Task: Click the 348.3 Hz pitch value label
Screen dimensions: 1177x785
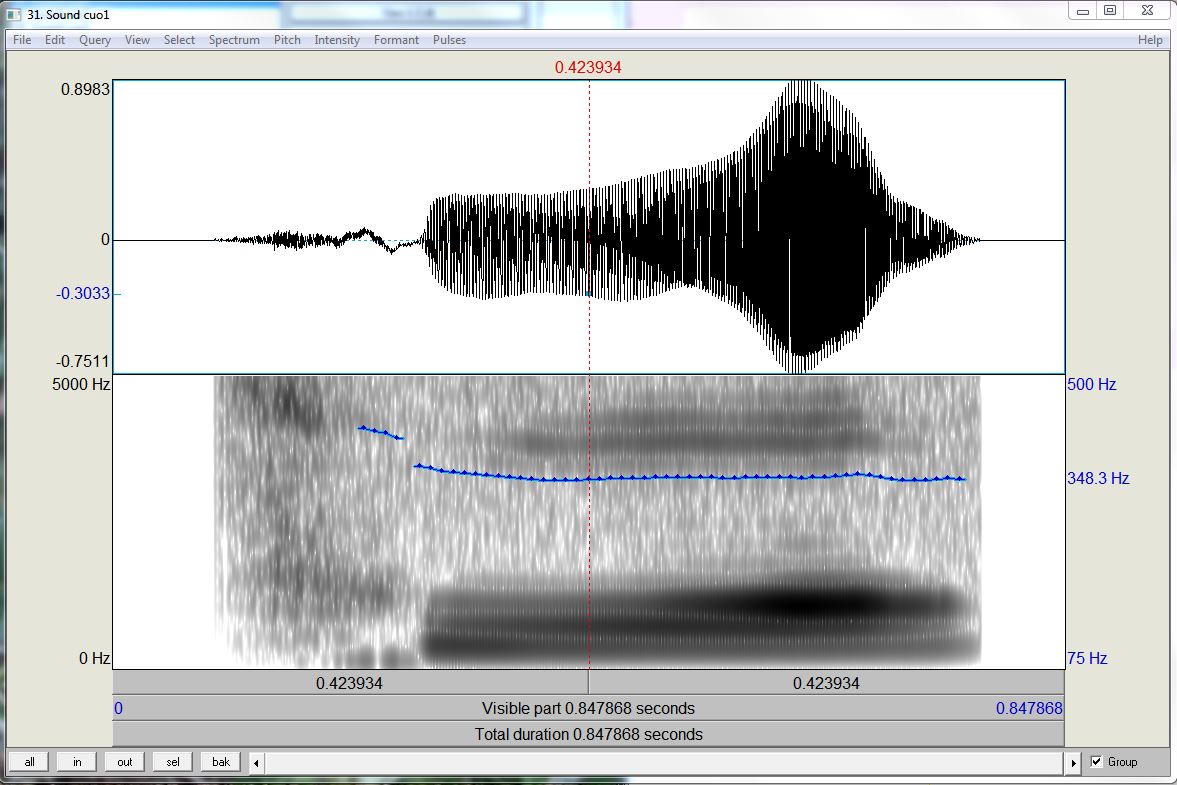Action: click(1098, 478)
